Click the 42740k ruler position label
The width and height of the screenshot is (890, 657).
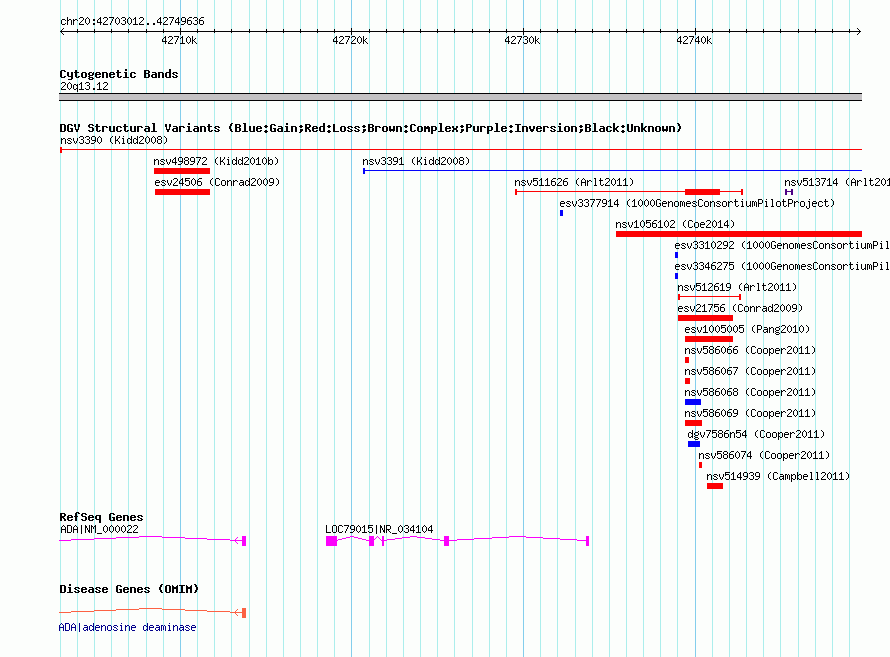[x=694, y=40]
